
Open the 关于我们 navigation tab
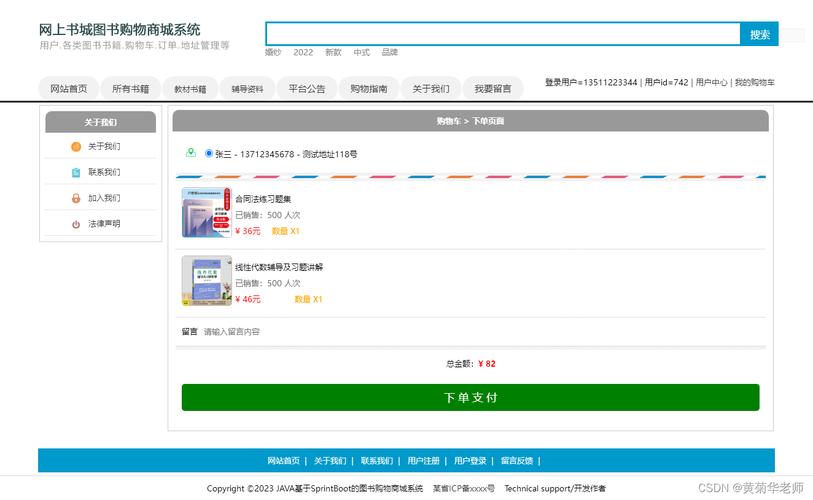tap(431, 89)
